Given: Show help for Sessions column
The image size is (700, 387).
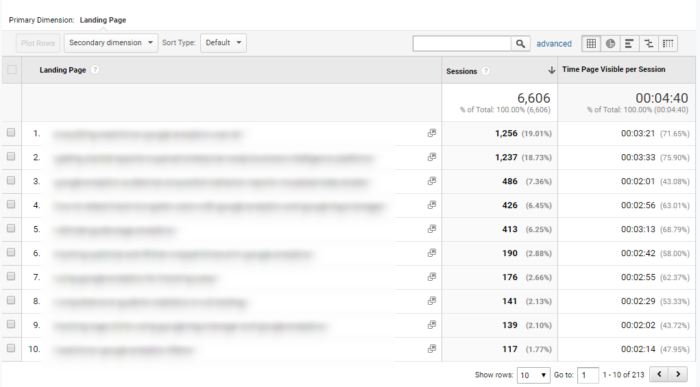Looking at the screenshot, I should (486, 71).
